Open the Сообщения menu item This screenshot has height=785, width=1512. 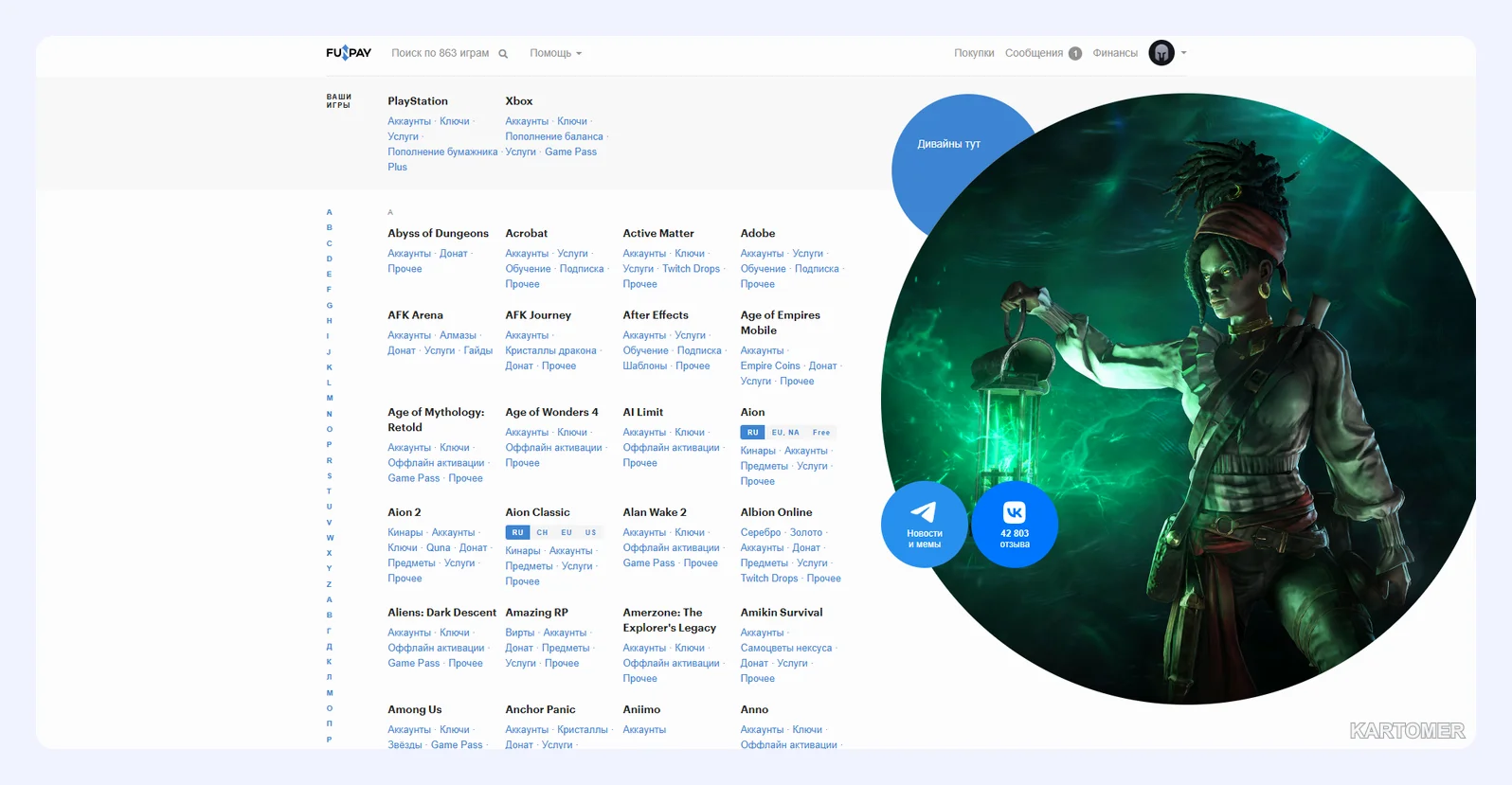click(1034, 53)
